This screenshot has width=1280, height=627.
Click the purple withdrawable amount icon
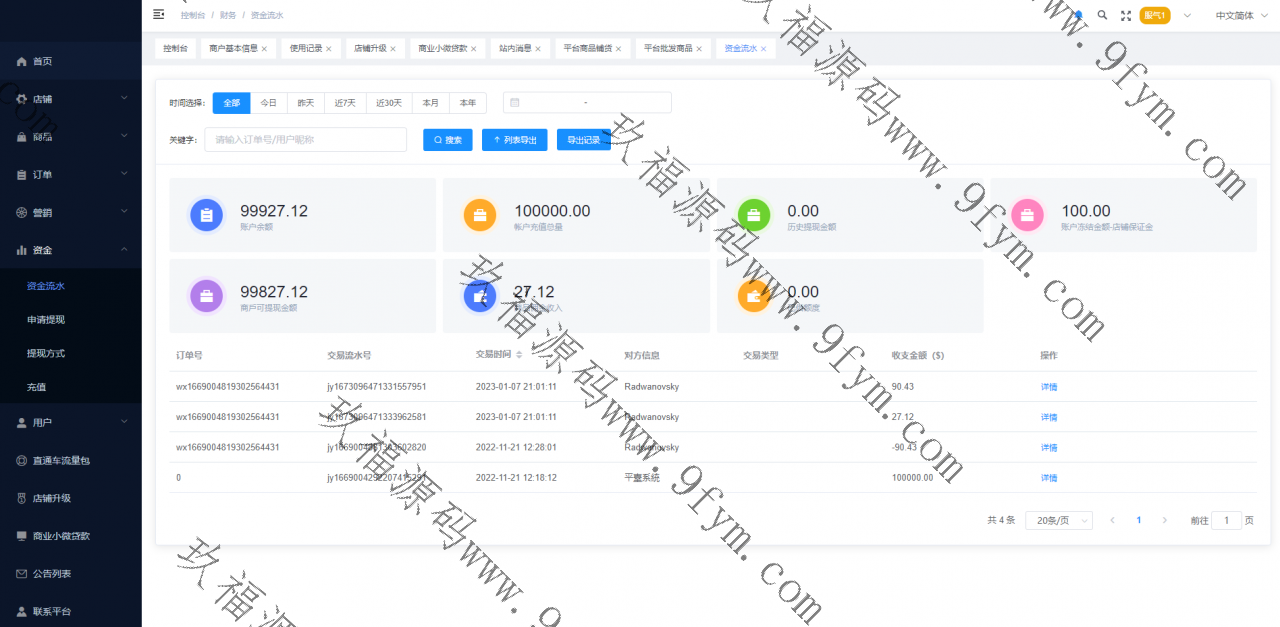tap(206, 296)
